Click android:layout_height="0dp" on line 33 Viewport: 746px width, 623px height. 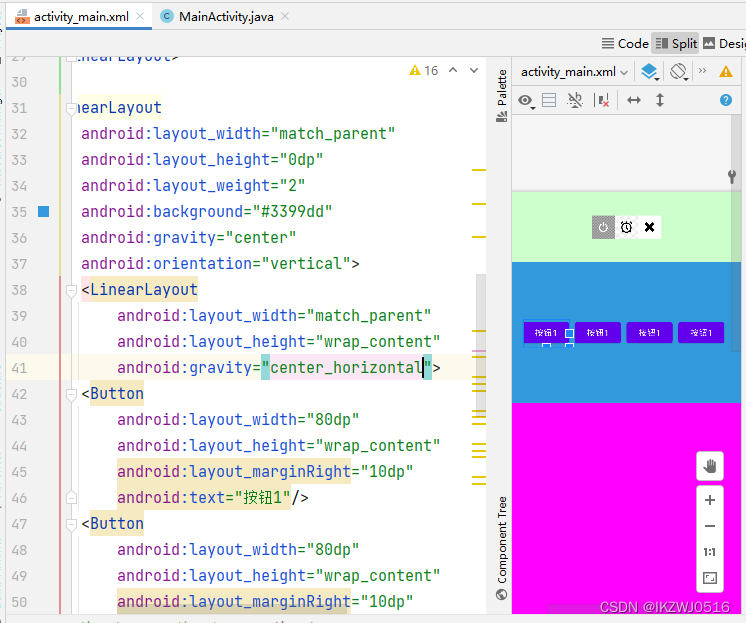202,159
